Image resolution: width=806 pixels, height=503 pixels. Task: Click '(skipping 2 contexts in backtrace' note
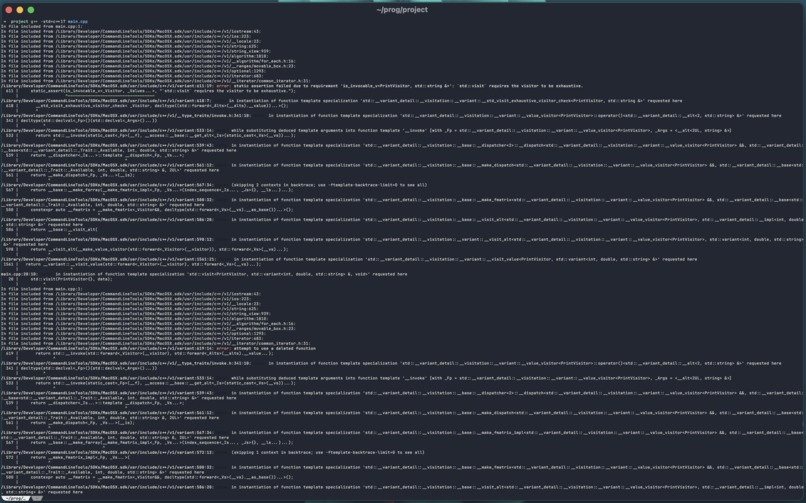(329, 185)
